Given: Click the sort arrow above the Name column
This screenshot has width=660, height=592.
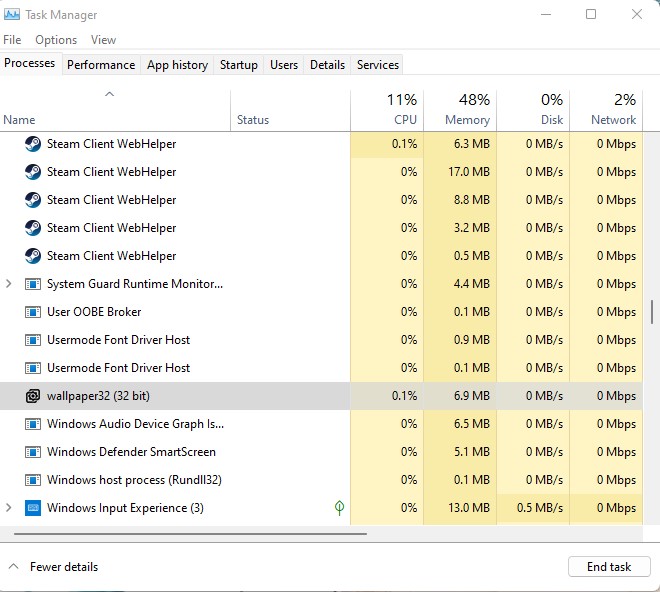Looking at the screenshot, I should tap(110, 95).
